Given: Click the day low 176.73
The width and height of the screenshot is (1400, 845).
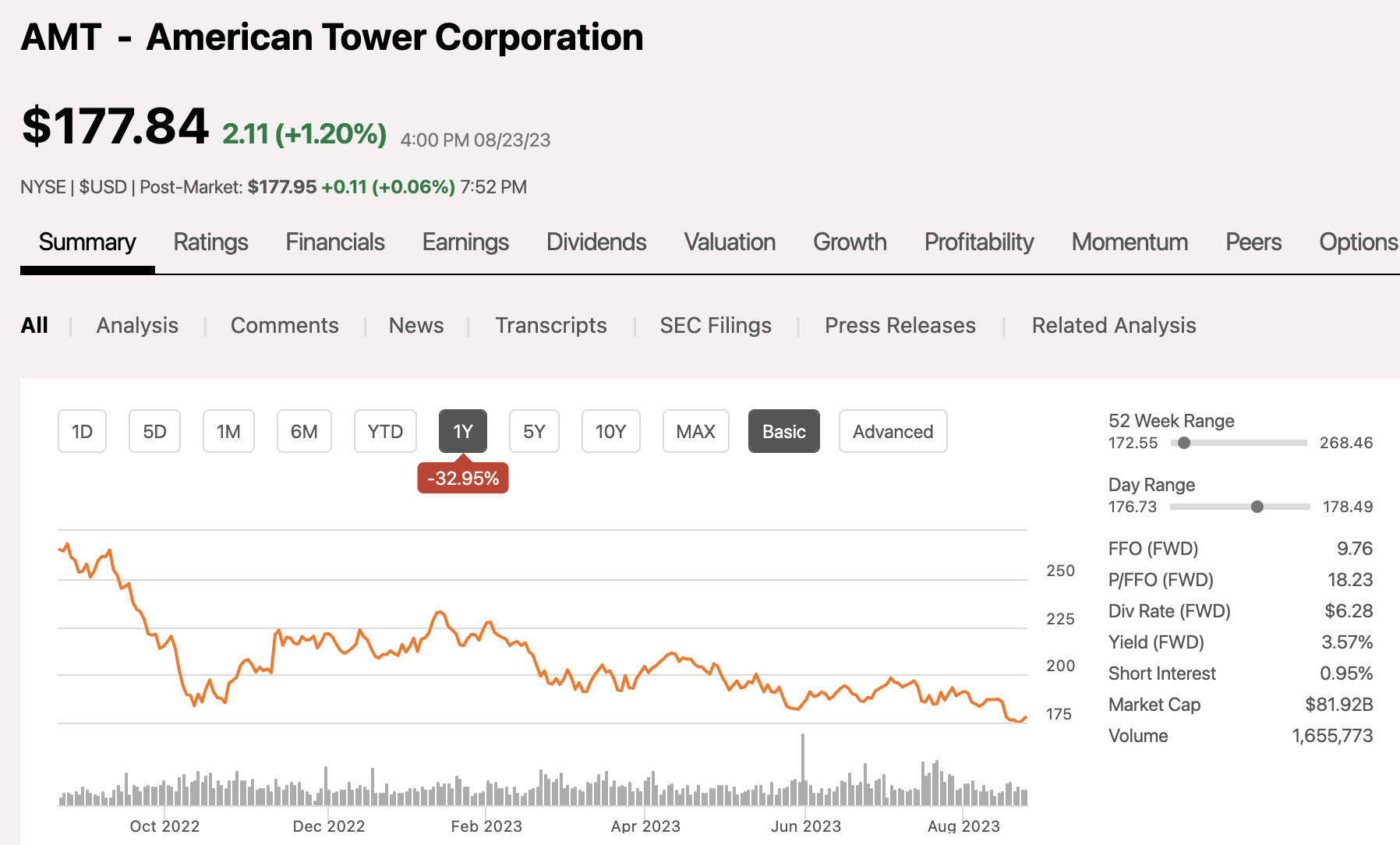Looking at the screenshot, I should (1133, 507).
